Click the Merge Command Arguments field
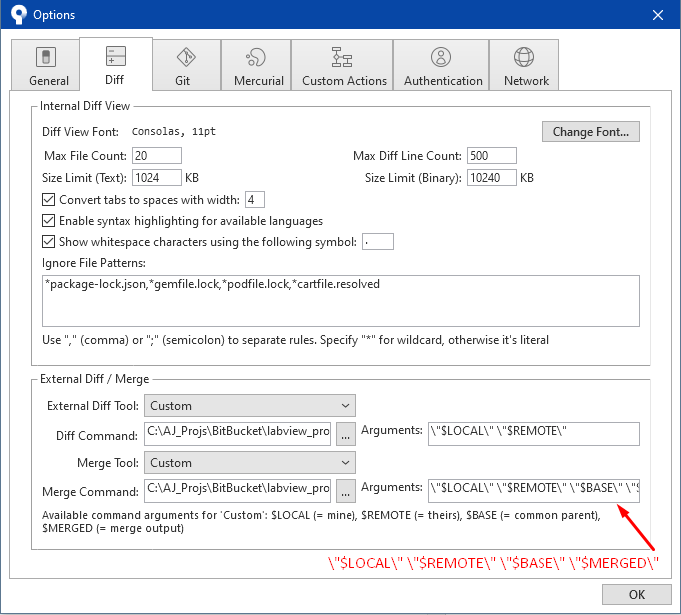 [533, 490]
